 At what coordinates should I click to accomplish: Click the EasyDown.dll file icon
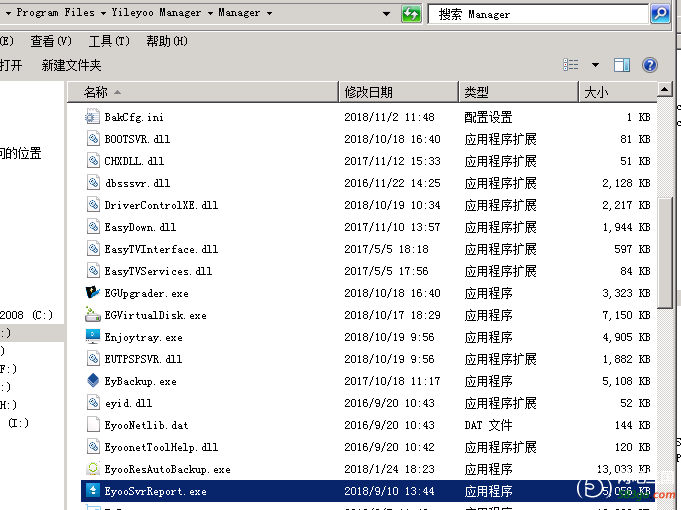point(93,227)
